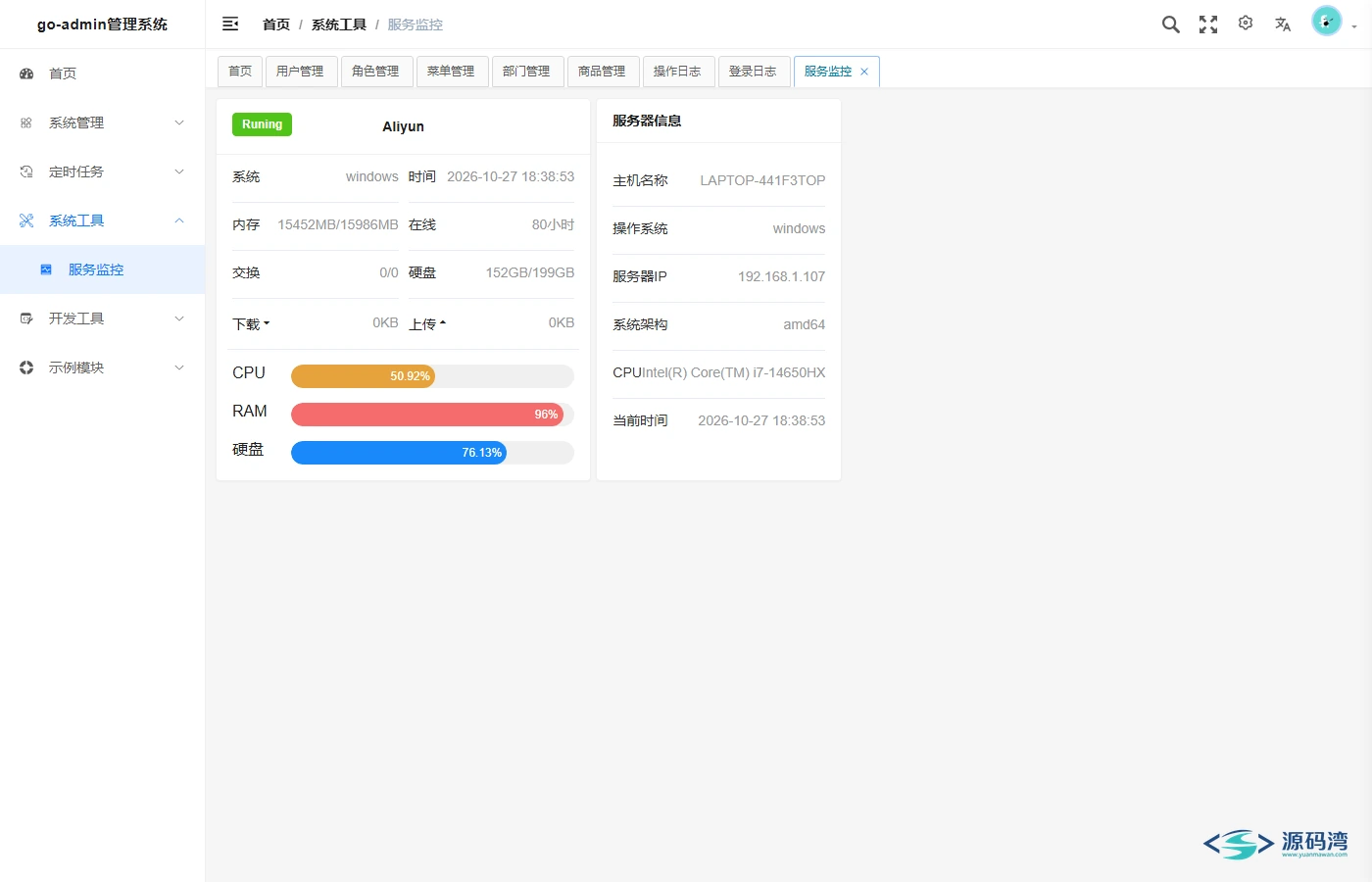Click the 下载 down arrow indicator
Image resolution: width=1372 pixels, height=882 pixels.
267,323
